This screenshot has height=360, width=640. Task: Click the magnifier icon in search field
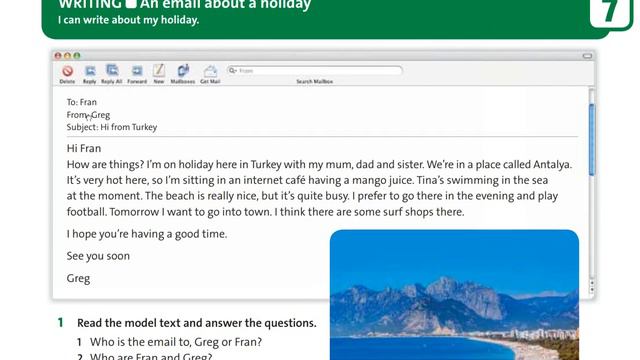232,71
